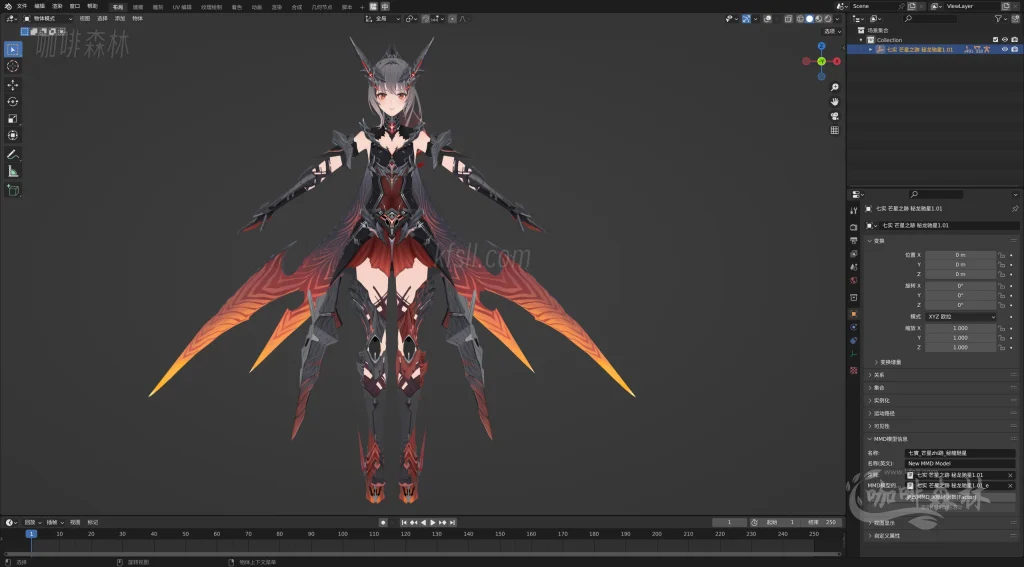Switch to wireframe viewport shading

tap(801, 19)
